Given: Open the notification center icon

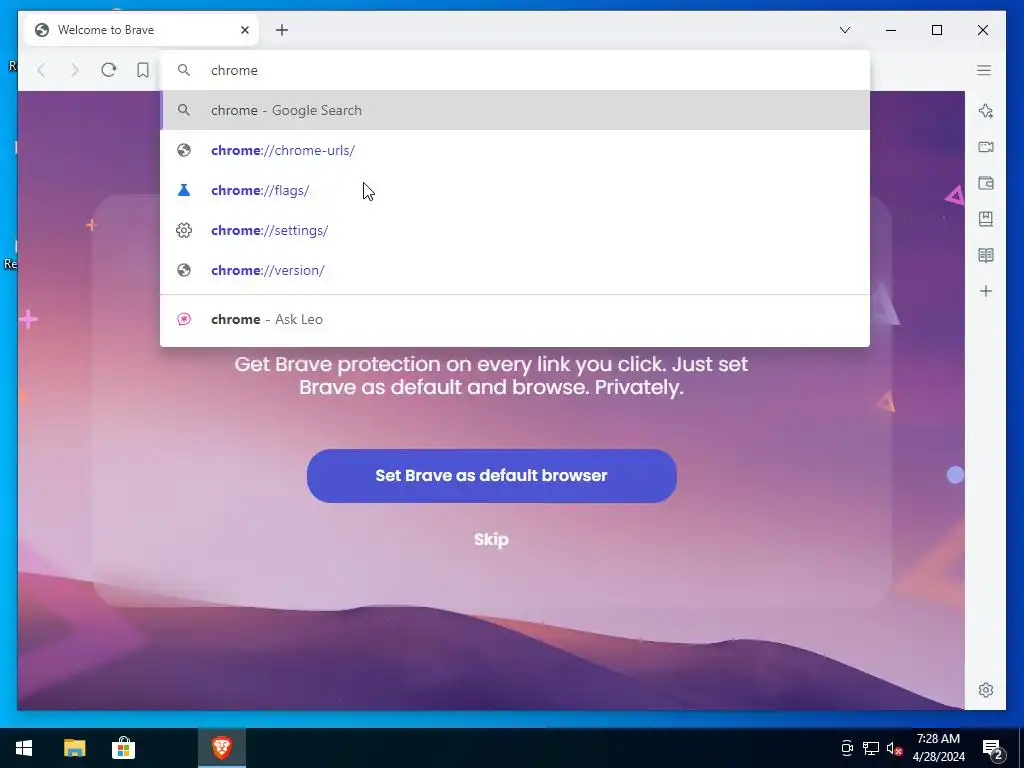Looking at the screenshot, I should [993, 748].
